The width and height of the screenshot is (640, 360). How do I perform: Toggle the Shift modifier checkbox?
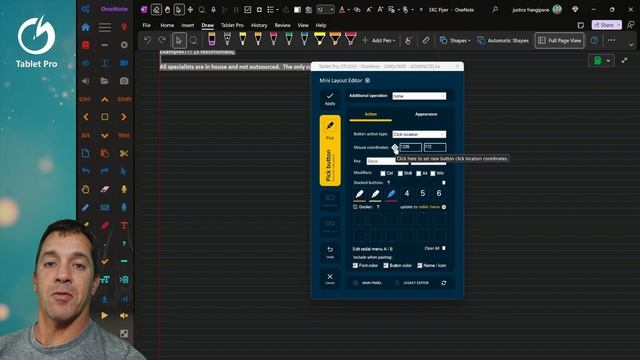point(400,173)
